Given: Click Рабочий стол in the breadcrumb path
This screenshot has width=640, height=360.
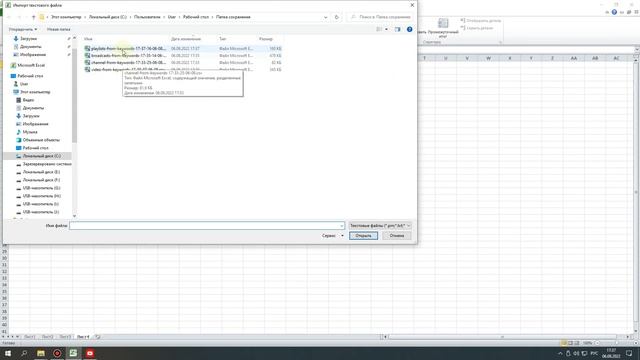Looking at the screenshot, I should pos(196,17).
